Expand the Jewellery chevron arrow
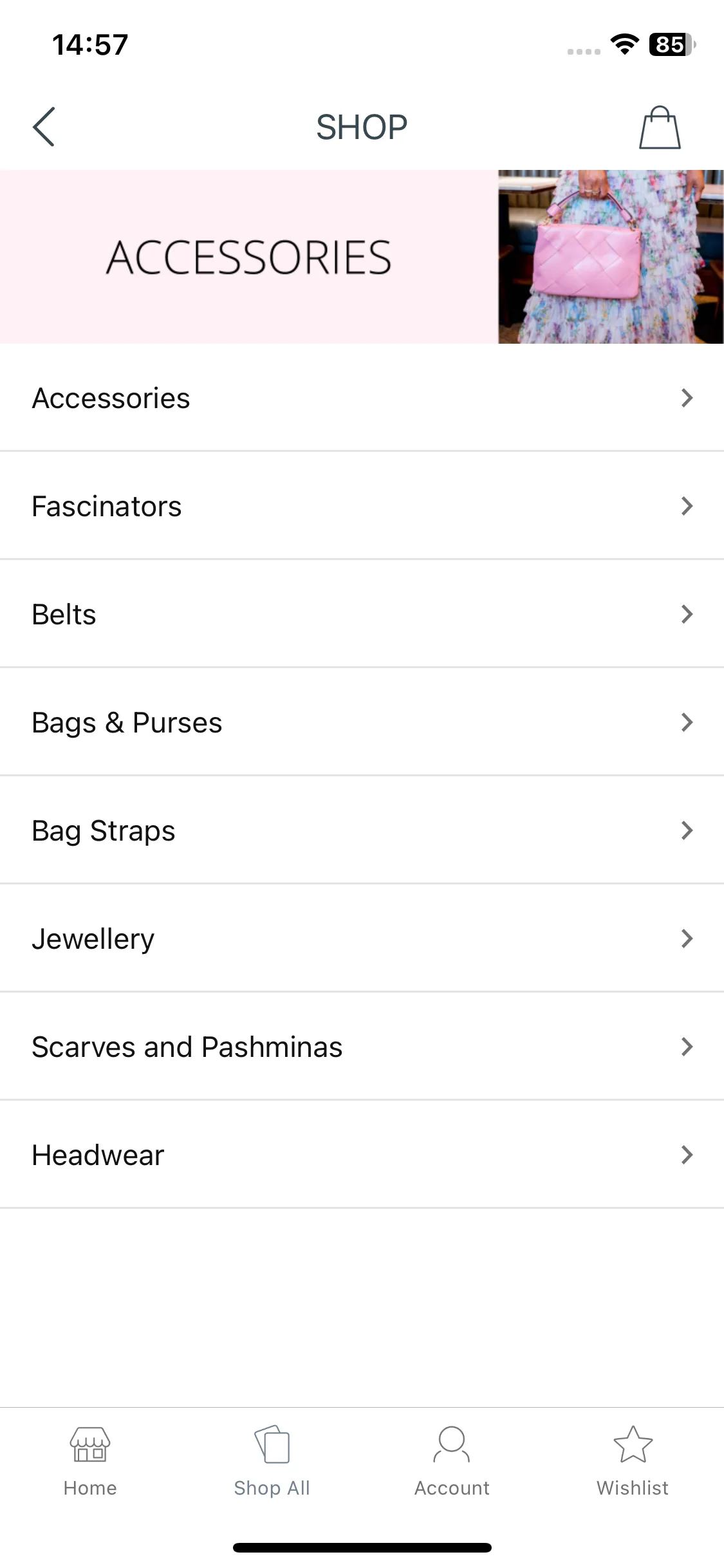This screenshot has height=1568, width=724. click(687, 938)
